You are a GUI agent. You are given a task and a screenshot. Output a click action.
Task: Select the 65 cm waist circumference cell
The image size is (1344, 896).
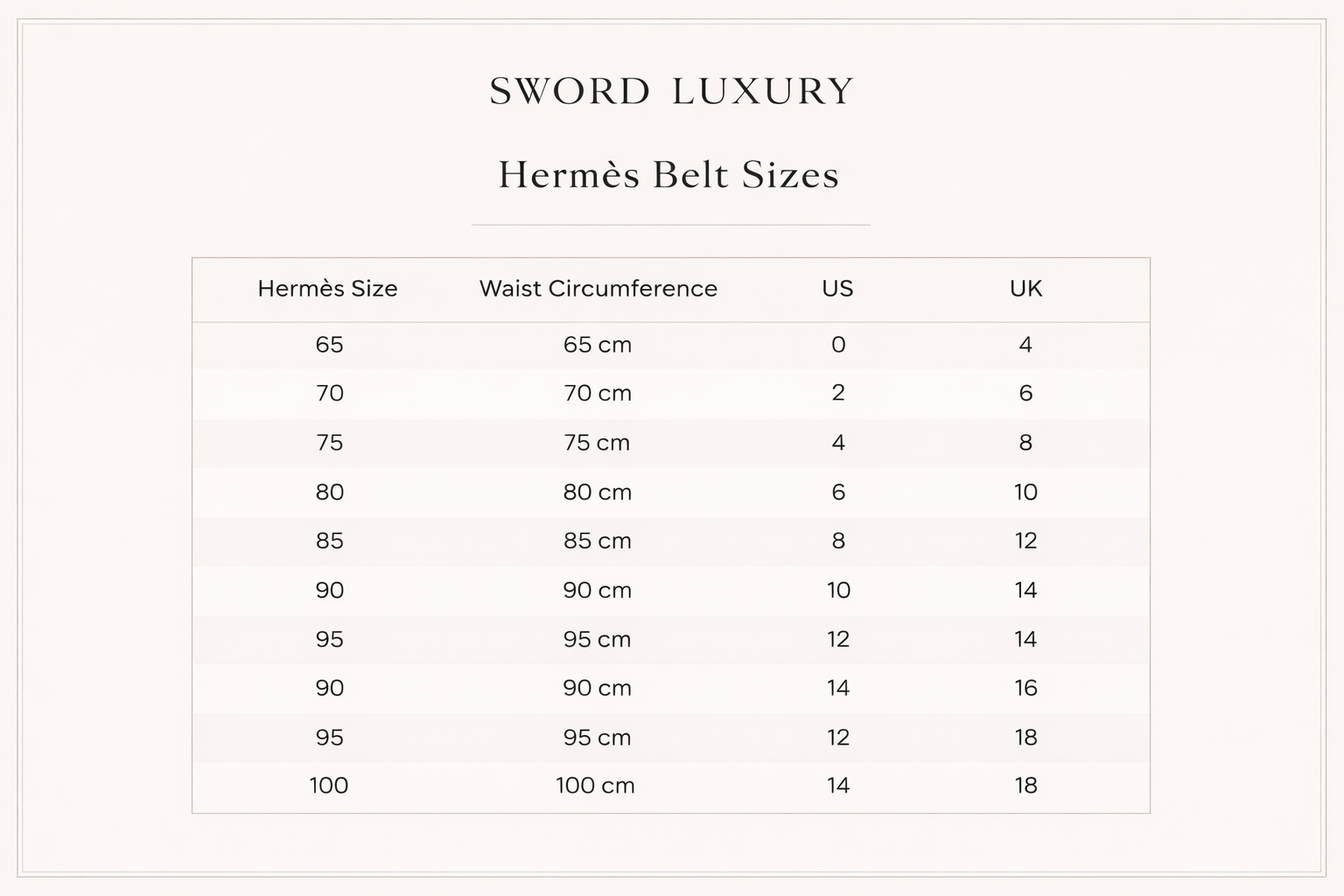(x=597, y=345)
